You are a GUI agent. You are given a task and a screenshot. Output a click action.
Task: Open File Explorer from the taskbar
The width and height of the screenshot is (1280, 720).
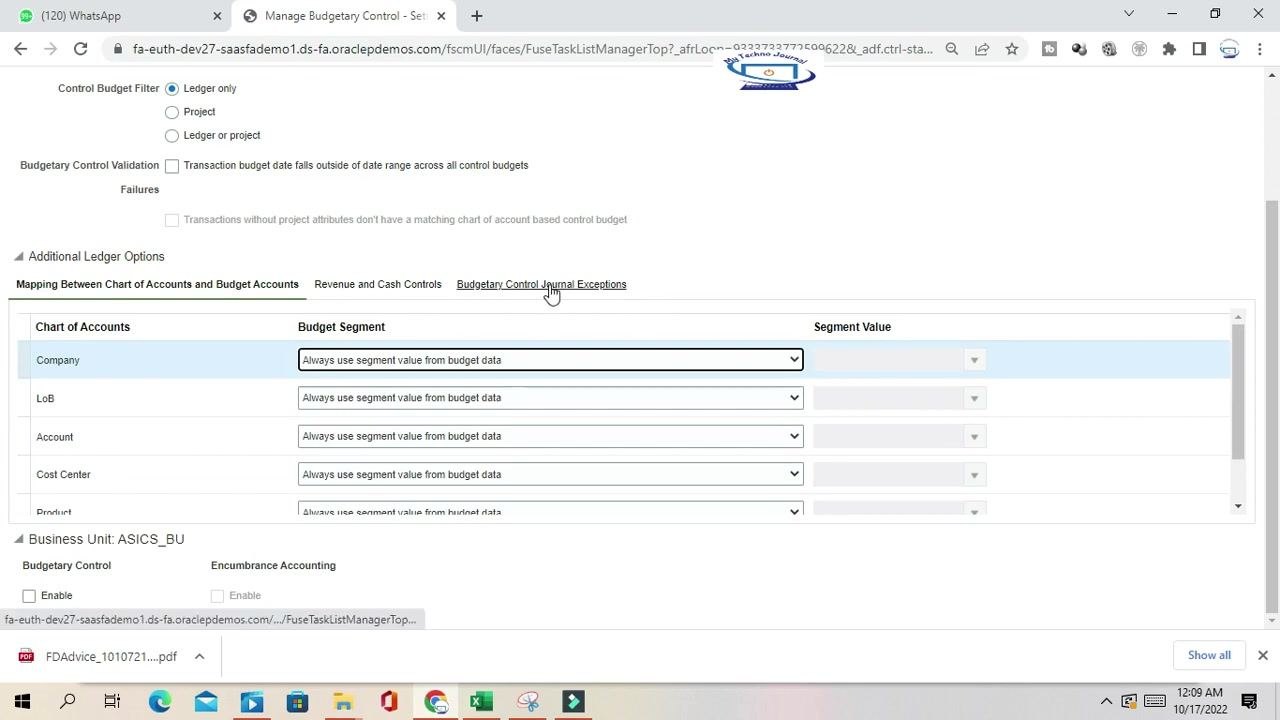tap(343, 701)
